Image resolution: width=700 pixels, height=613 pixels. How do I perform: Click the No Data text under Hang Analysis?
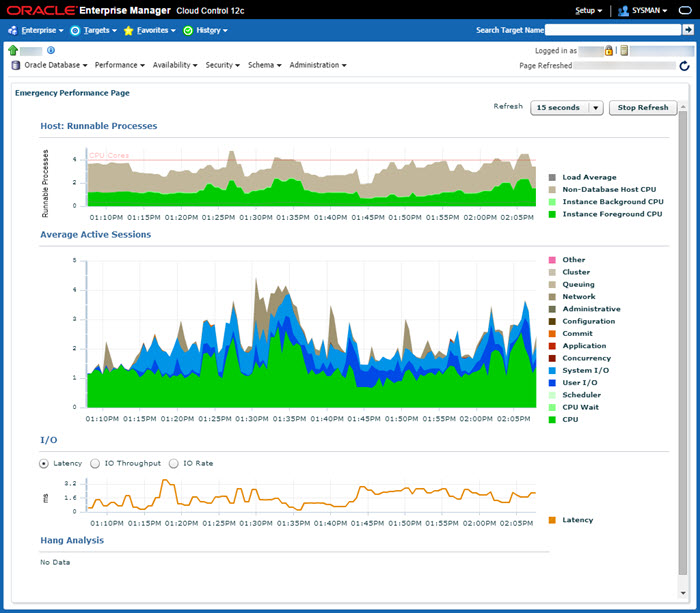tap(55, 562)
